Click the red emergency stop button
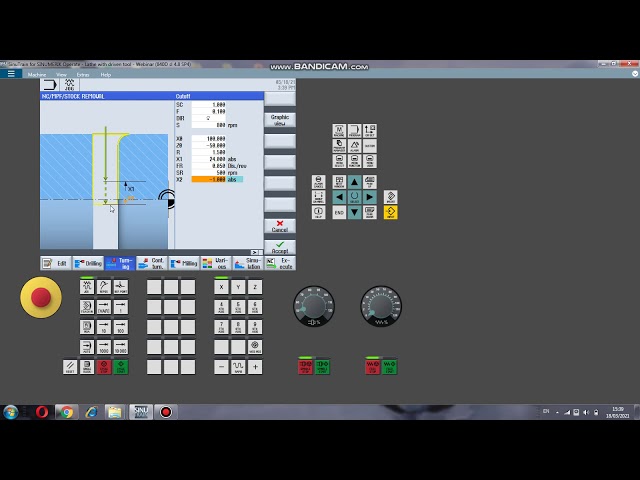This screenshot has height=480, width=640. [41, 297]
